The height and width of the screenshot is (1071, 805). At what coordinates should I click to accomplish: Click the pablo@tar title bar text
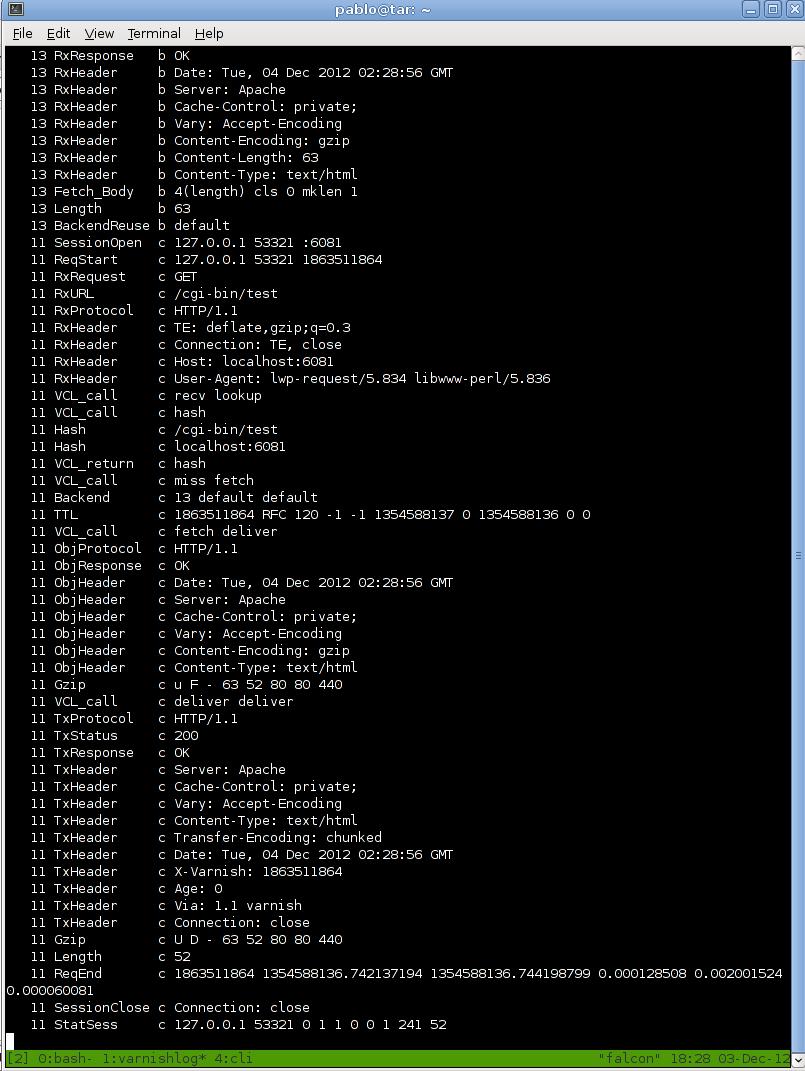click(397, 10)
